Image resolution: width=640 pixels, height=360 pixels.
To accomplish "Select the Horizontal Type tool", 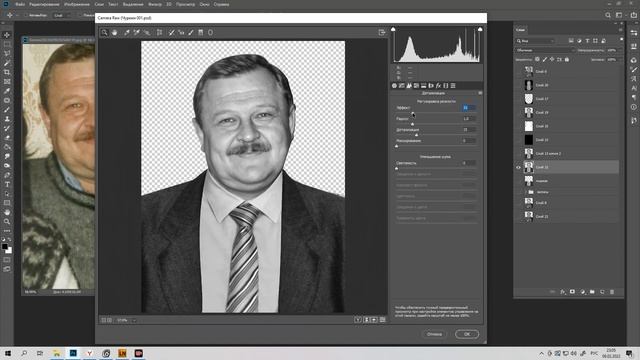I will [x=7, y=184].
